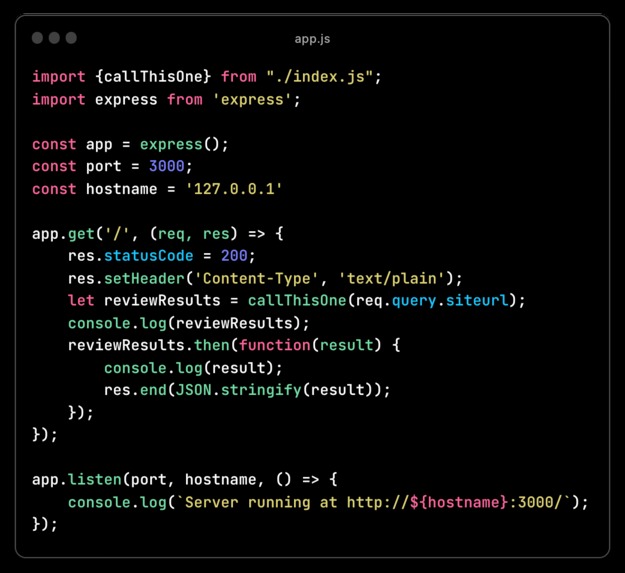Click the 200 status value
The height and width of the screenshot is (573, 625).
234,255
